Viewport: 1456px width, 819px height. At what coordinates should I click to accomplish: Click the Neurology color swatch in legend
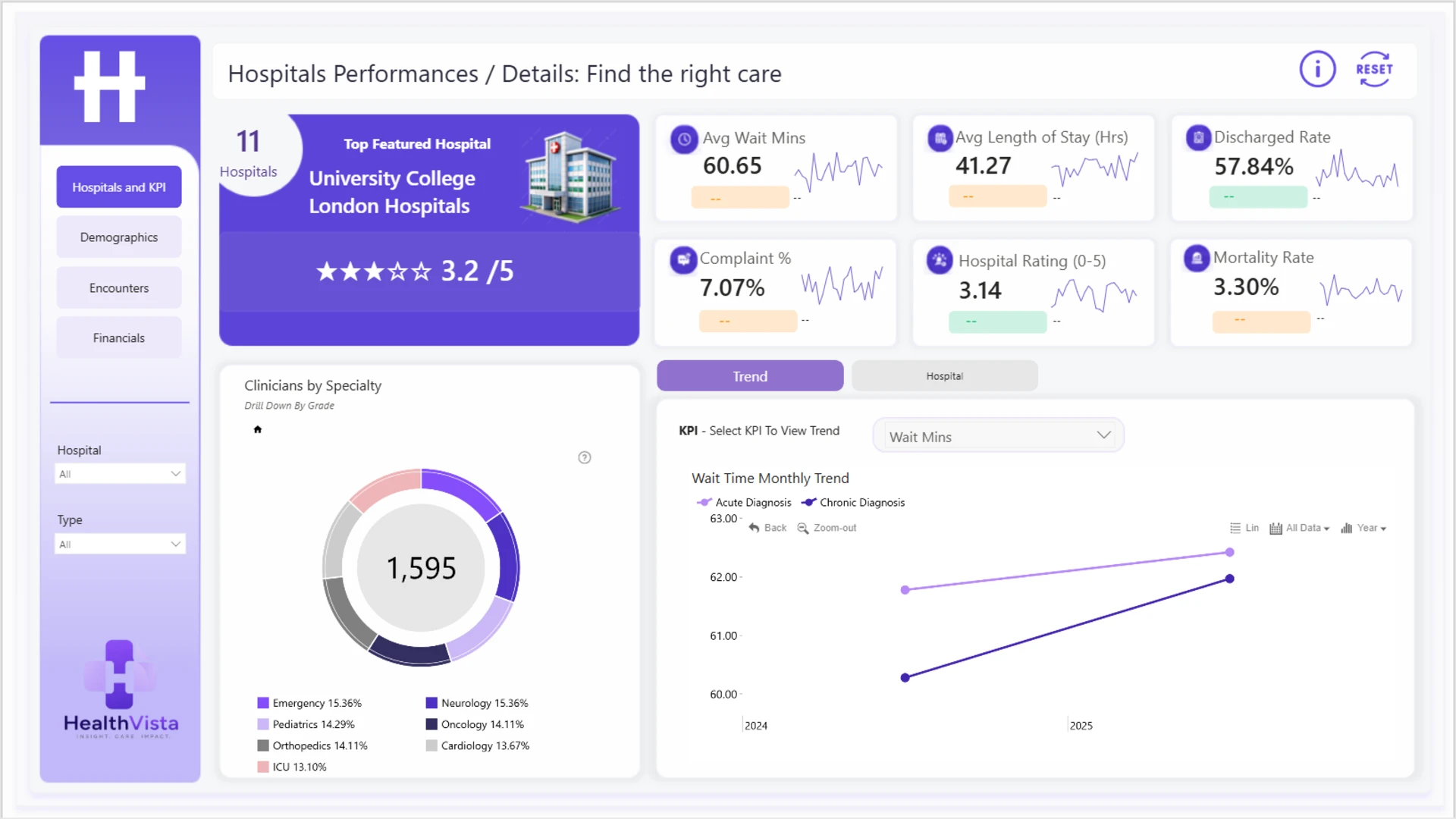431,703
